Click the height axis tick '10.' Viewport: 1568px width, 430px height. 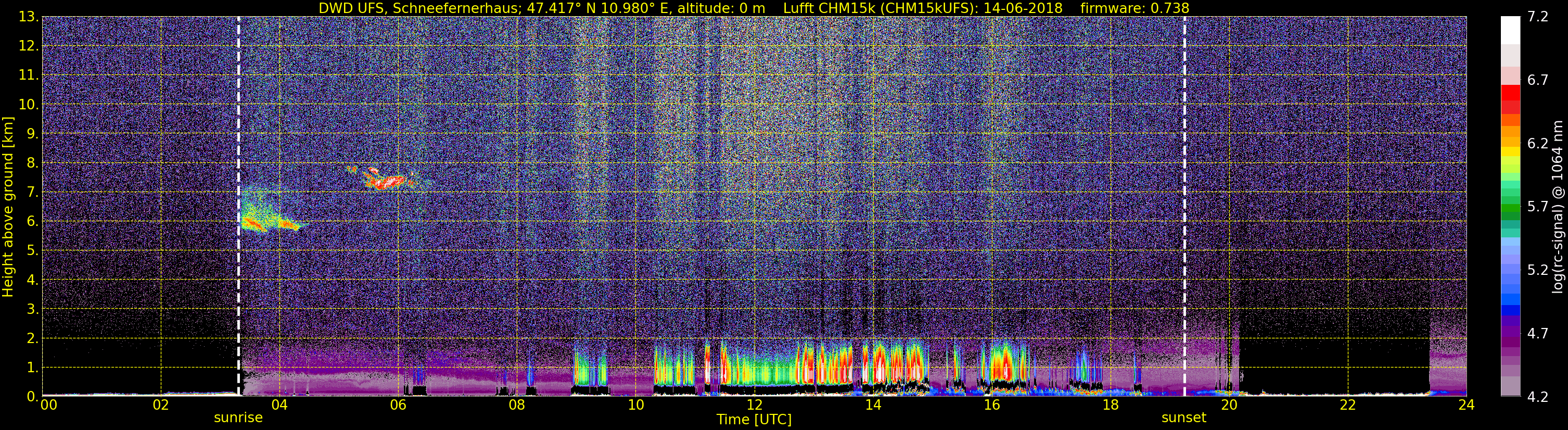(29, 104)
